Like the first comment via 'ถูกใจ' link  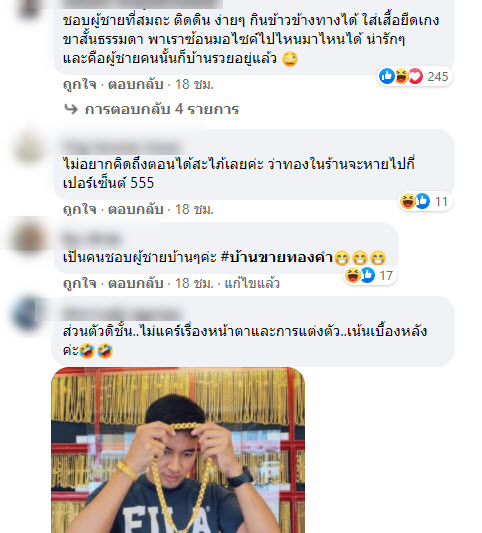80,84
